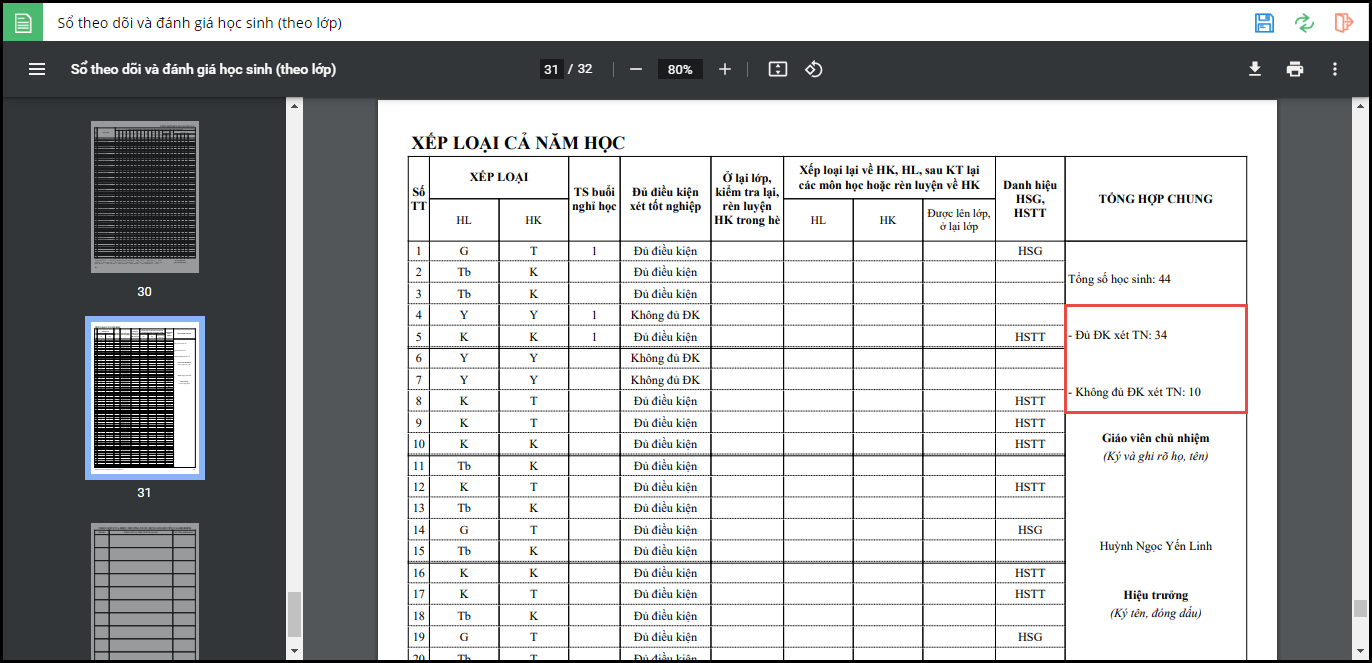1372x663 pixels.
Task: Click the thumbnail sidebar scrollbar thumb
Action: click(294, 614)
